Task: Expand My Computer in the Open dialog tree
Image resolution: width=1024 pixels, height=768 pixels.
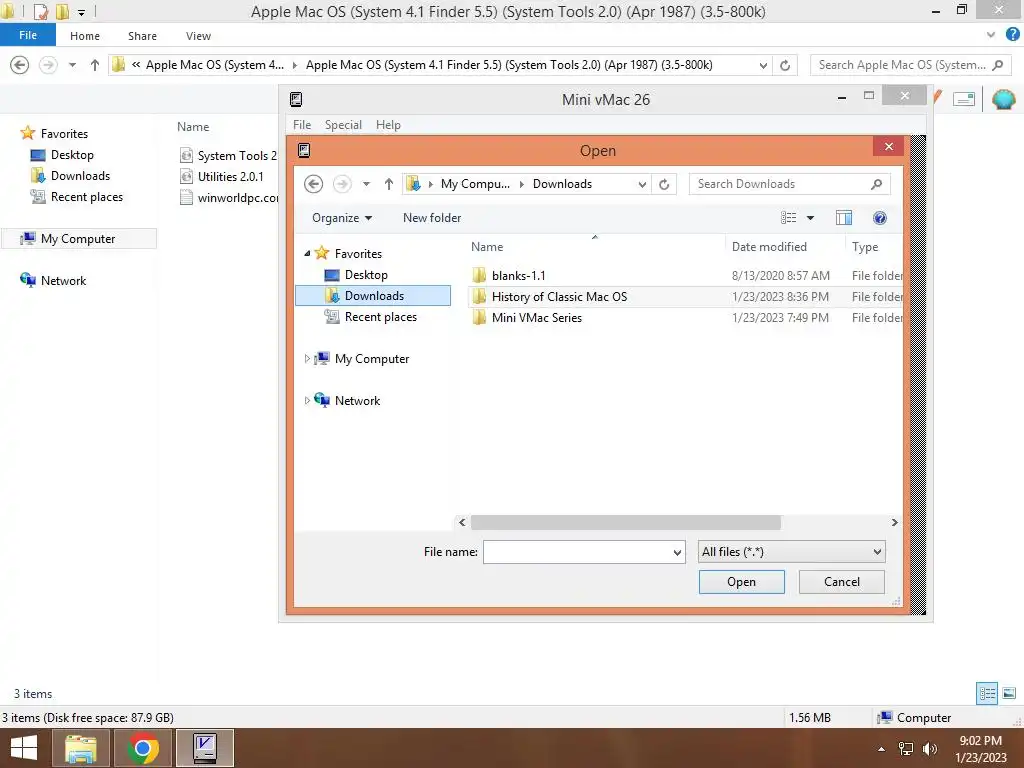Action: coord(307,359)
